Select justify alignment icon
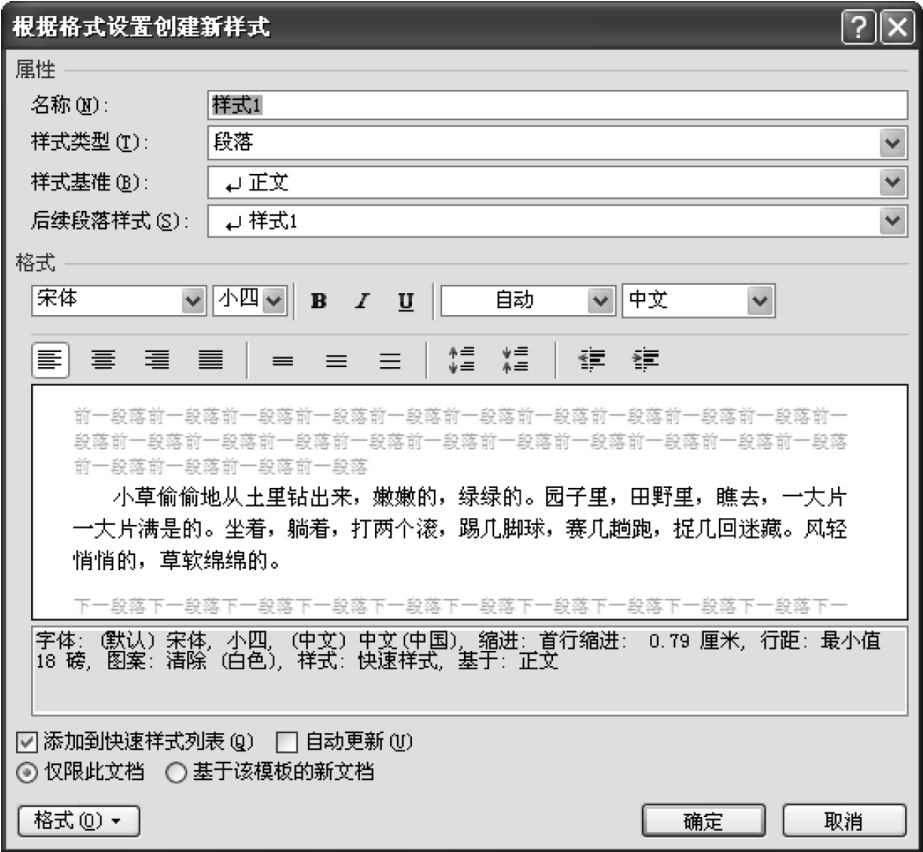Viewport: 923px width, 852px height. tap(210, 359)
